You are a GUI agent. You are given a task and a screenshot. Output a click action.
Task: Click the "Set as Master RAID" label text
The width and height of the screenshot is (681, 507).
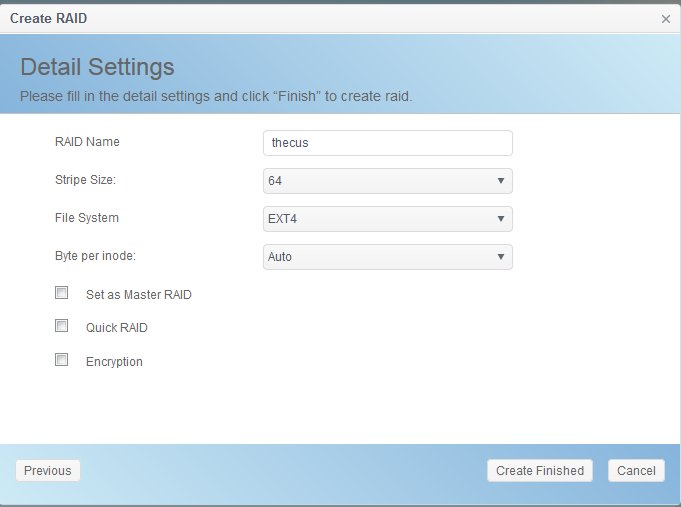[138, 295]
